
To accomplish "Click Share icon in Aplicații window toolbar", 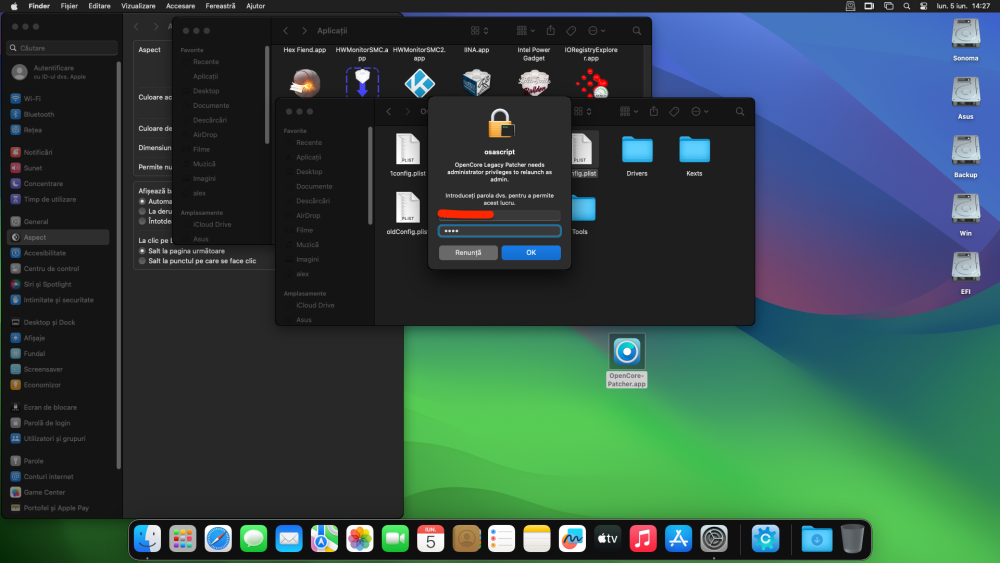I will (x=550, y=31).
